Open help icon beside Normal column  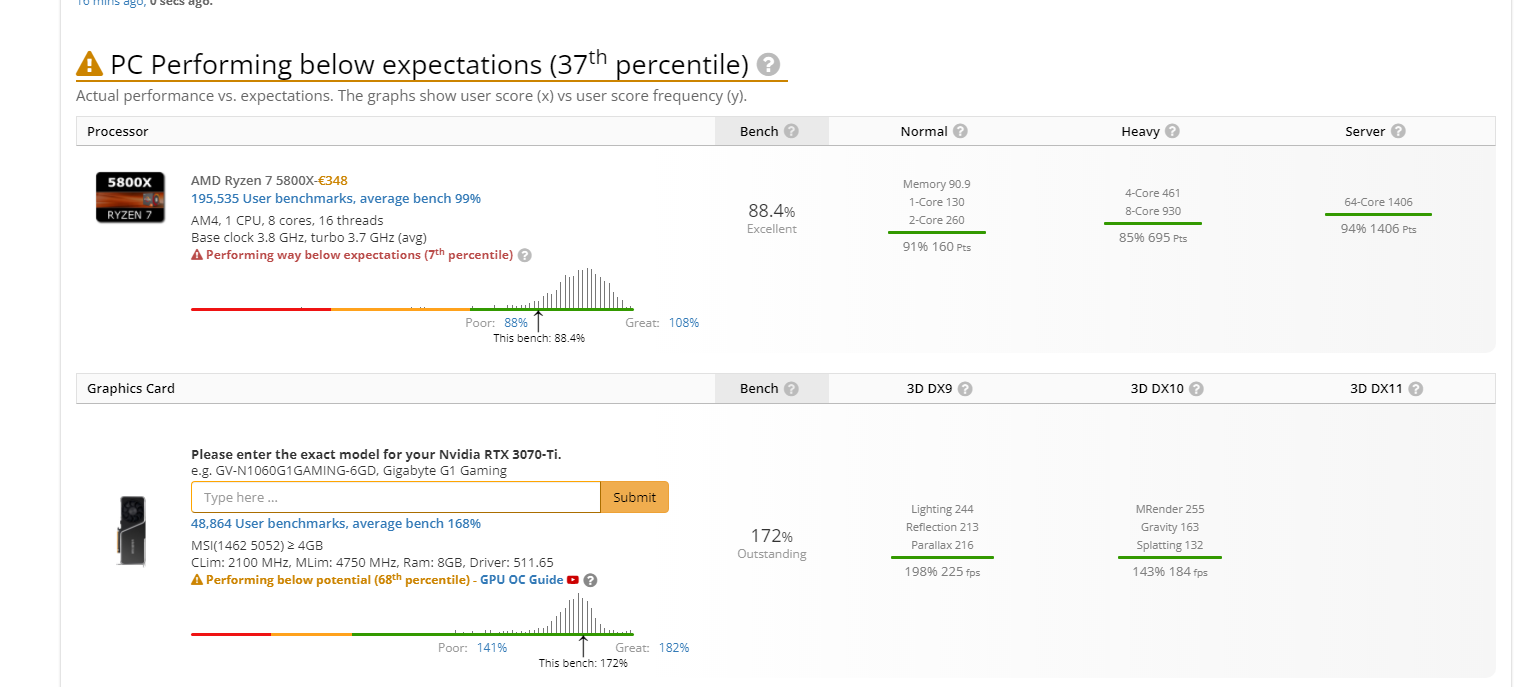960,132
